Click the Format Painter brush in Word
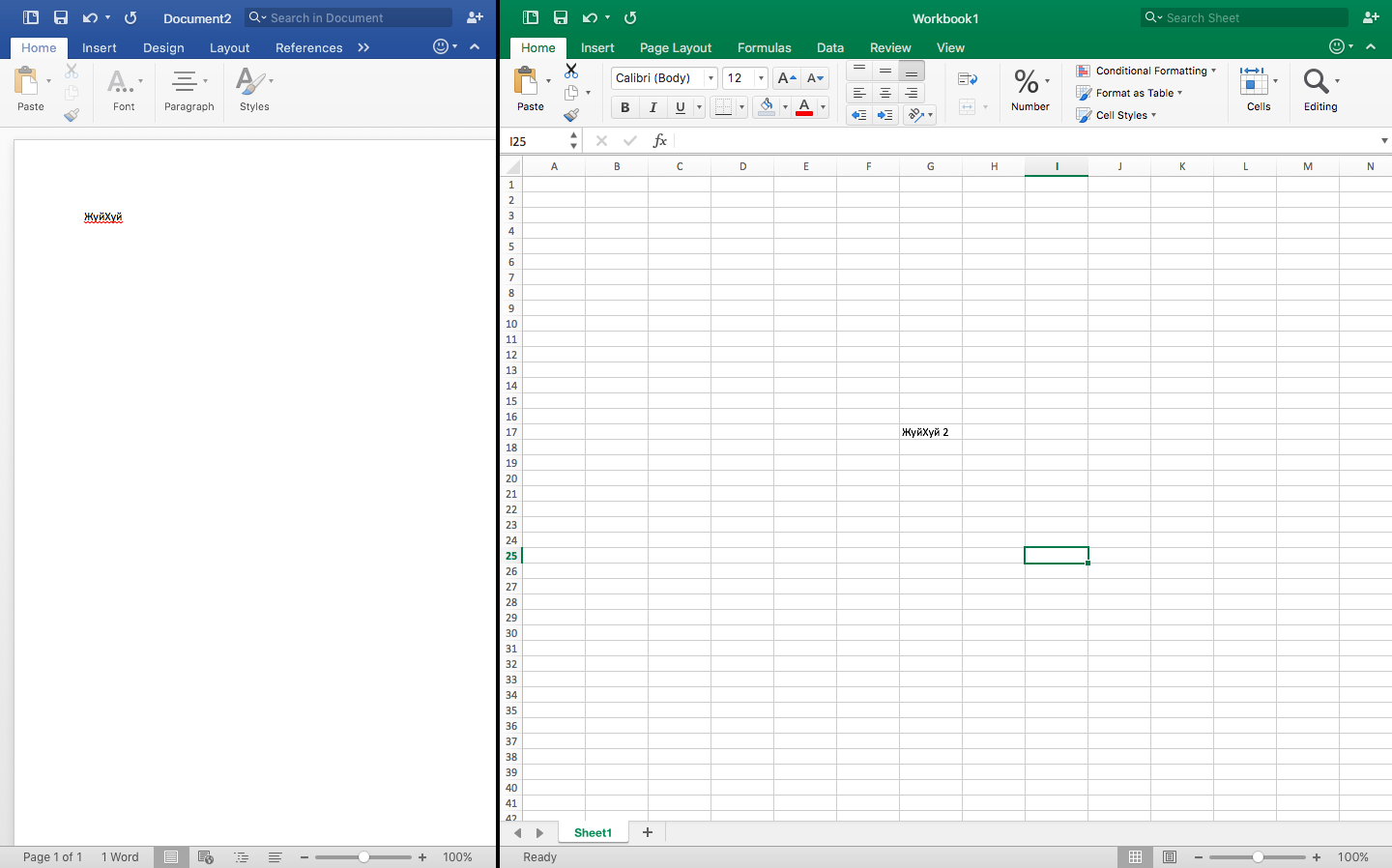Screen dimensions: 1392x868 pyautogui.click(x=72, y=115)
